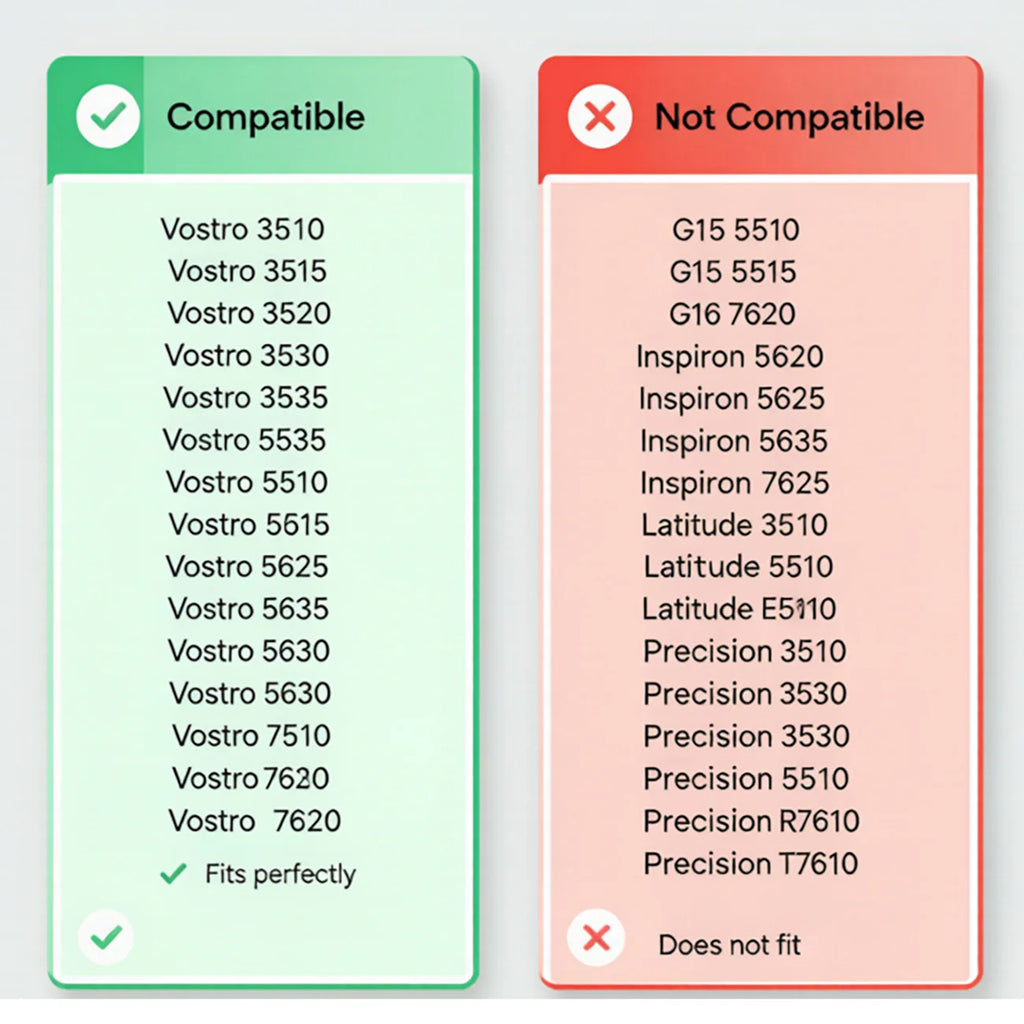Click the small checkmark next to Fits perfectly
Viewport: 1024px width, 1024px height.
[x=173, y=873]
